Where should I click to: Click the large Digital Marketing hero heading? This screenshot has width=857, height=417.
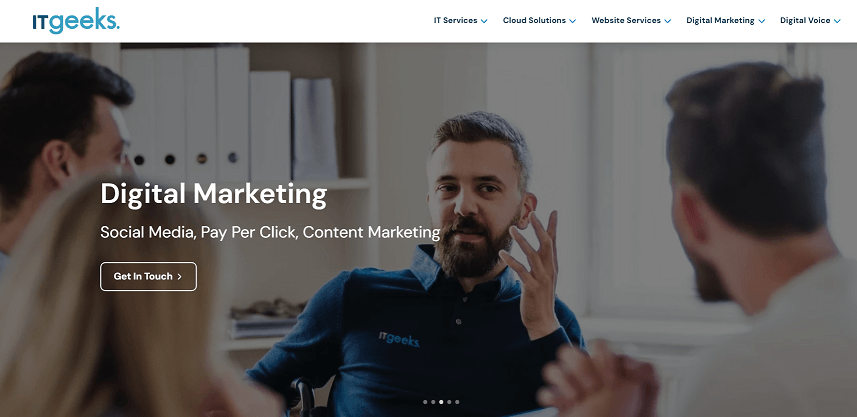pos(214,195)
